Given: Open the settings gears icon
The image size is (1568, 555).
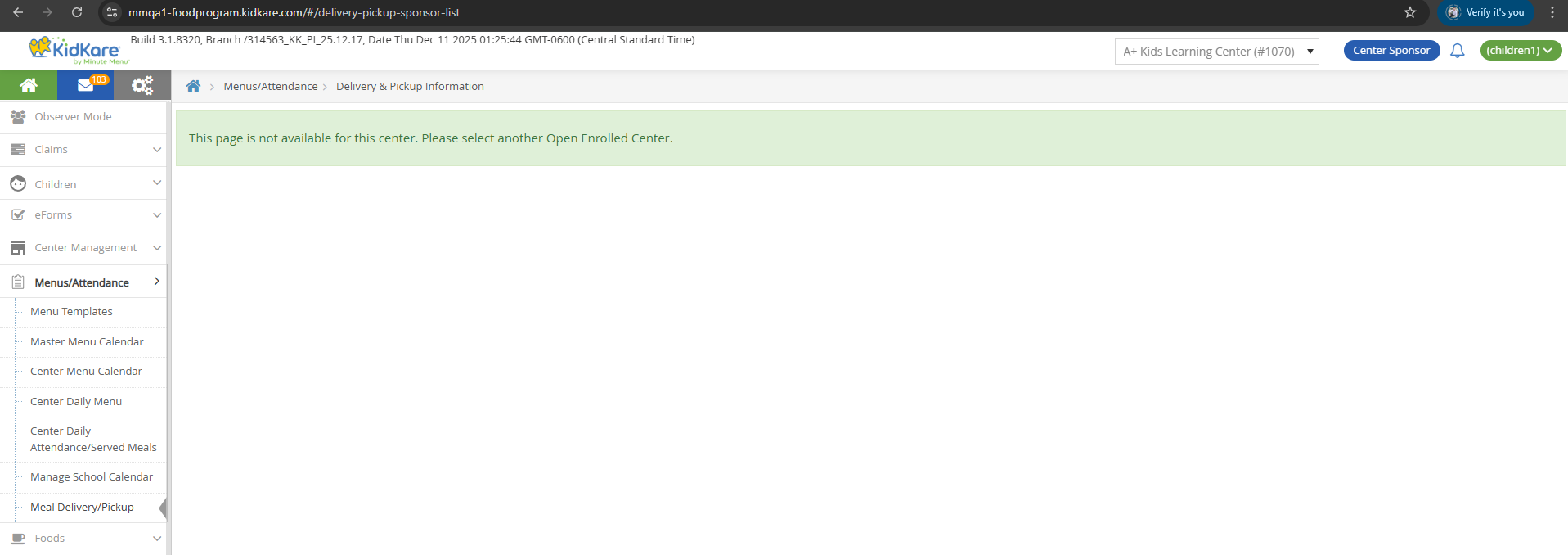Looking at the screenshot, I should [x=142, y=85].
